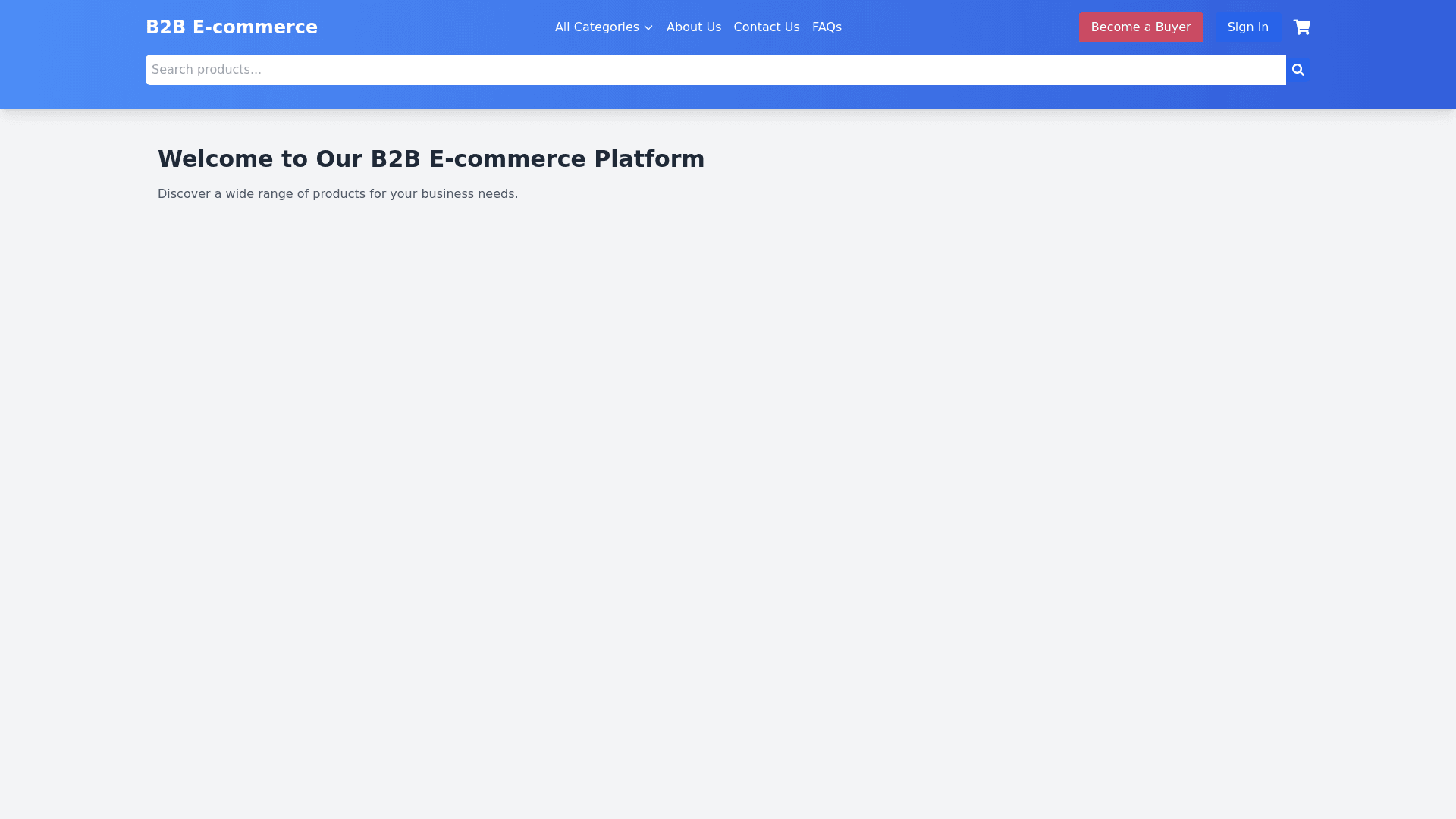Click the 'Search products...' placeholder text

click(206, 70)
